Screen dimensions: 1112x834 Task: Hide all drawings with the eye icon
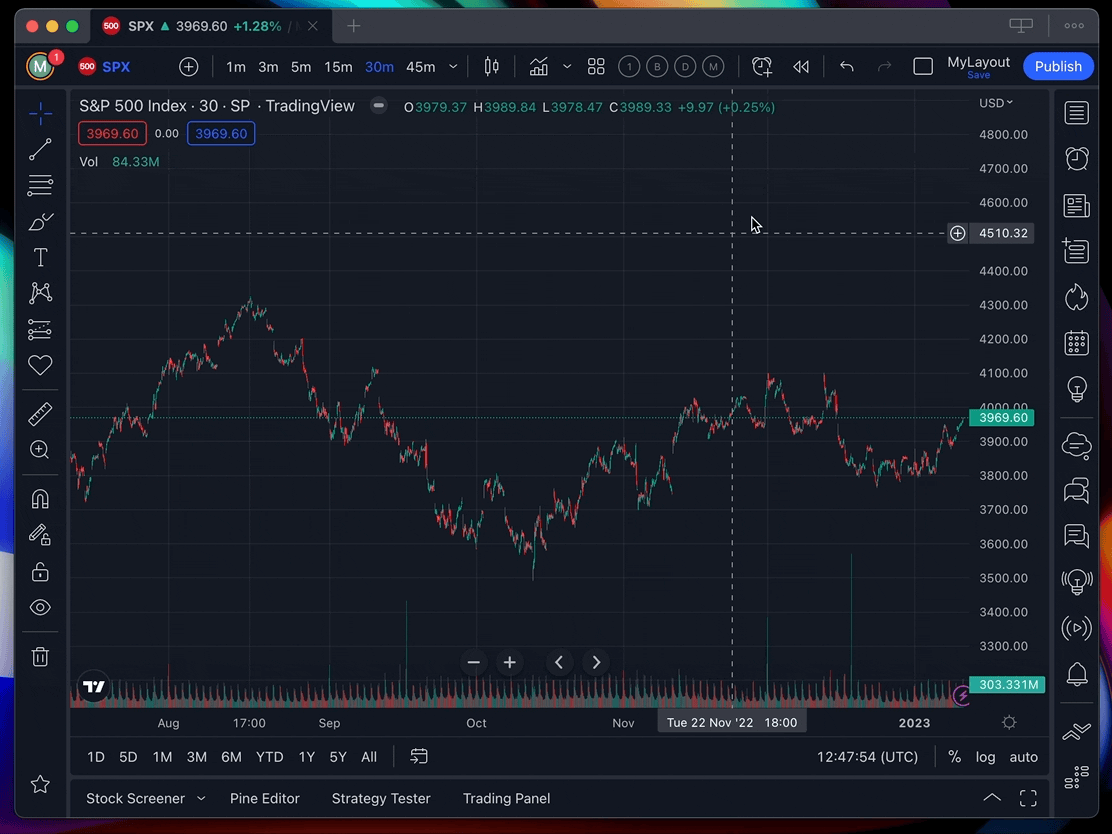click(x=40, y=607)
